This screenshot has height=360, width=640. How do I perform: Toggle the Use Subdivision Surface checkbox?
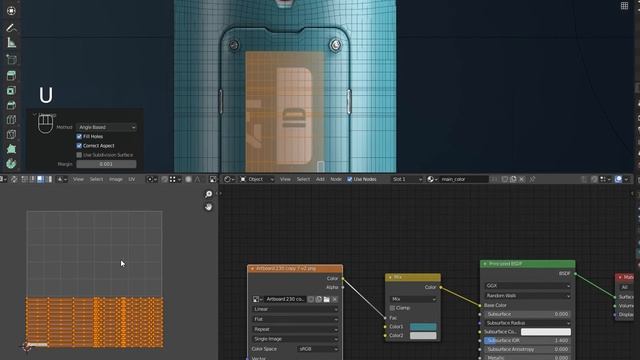79,155
